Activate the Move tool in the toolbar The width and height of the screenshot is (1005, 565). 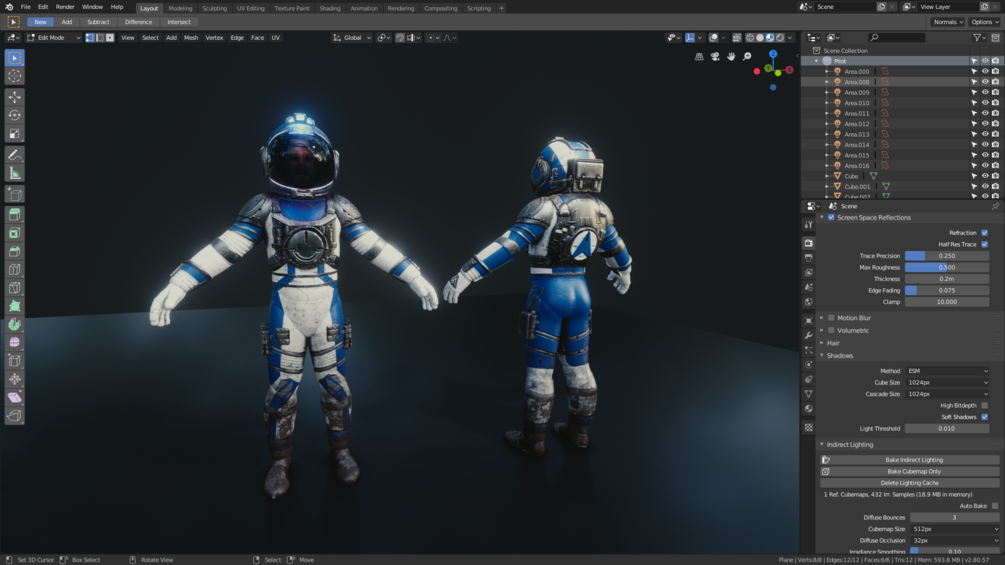click(x=14, y=97)
